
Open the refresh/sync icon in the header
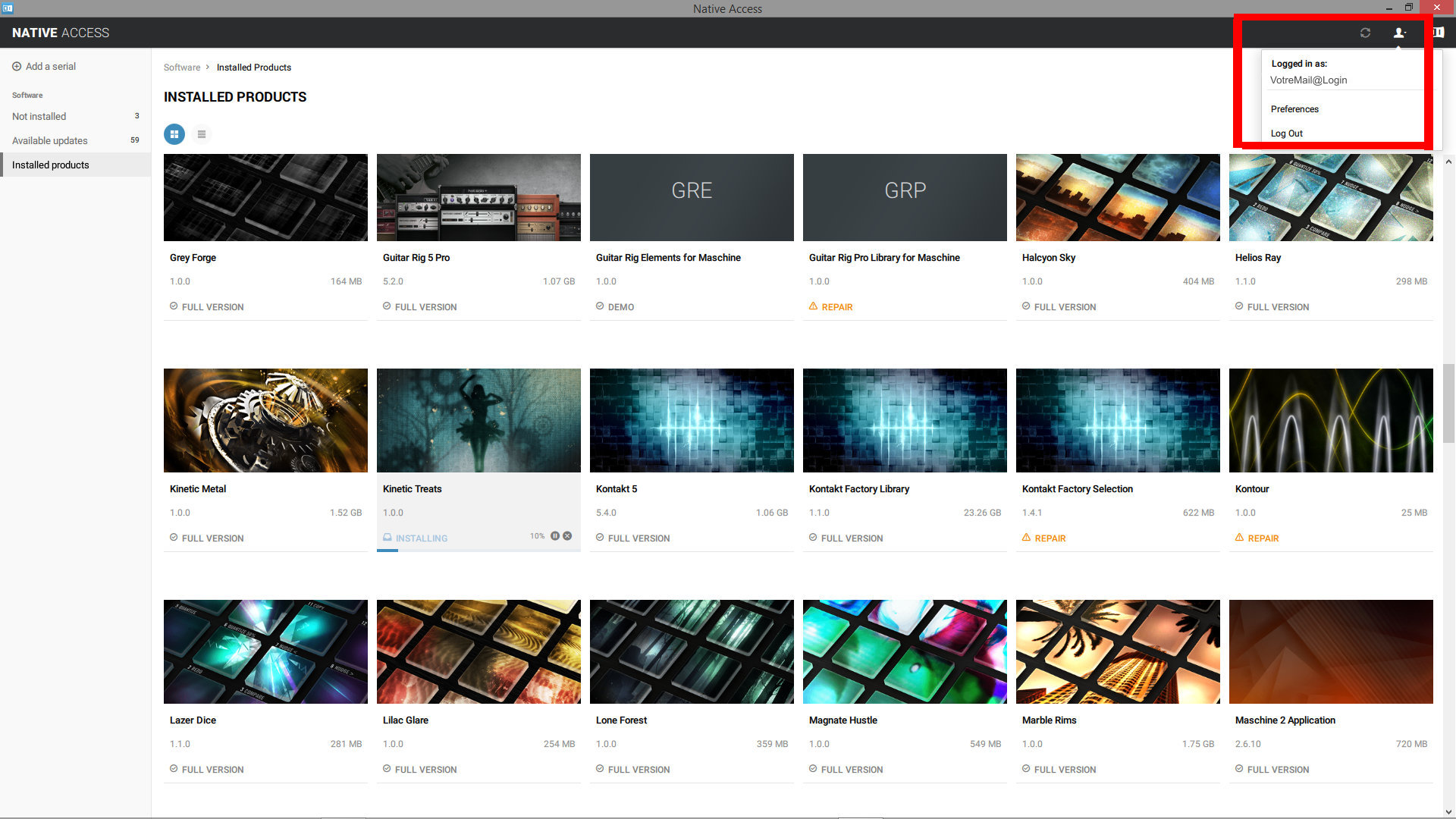coord(1366,33)
